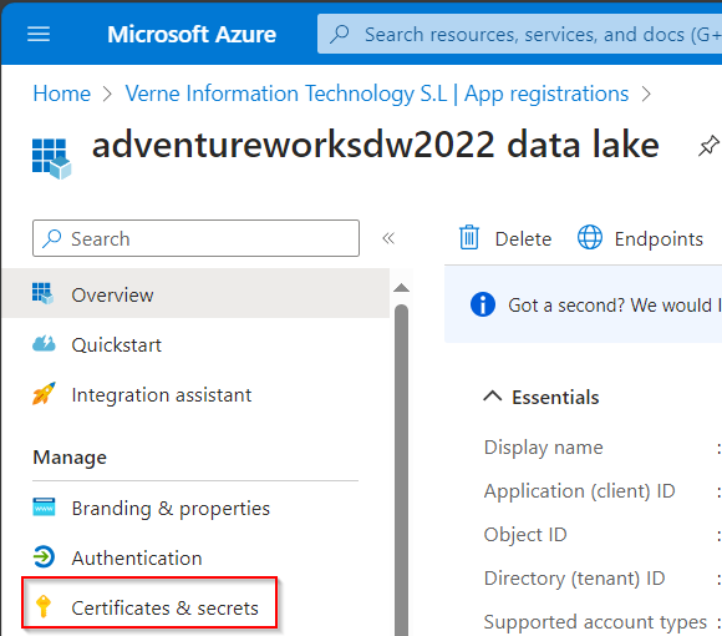Click the 'Supported account types' label

pos(595,622)
